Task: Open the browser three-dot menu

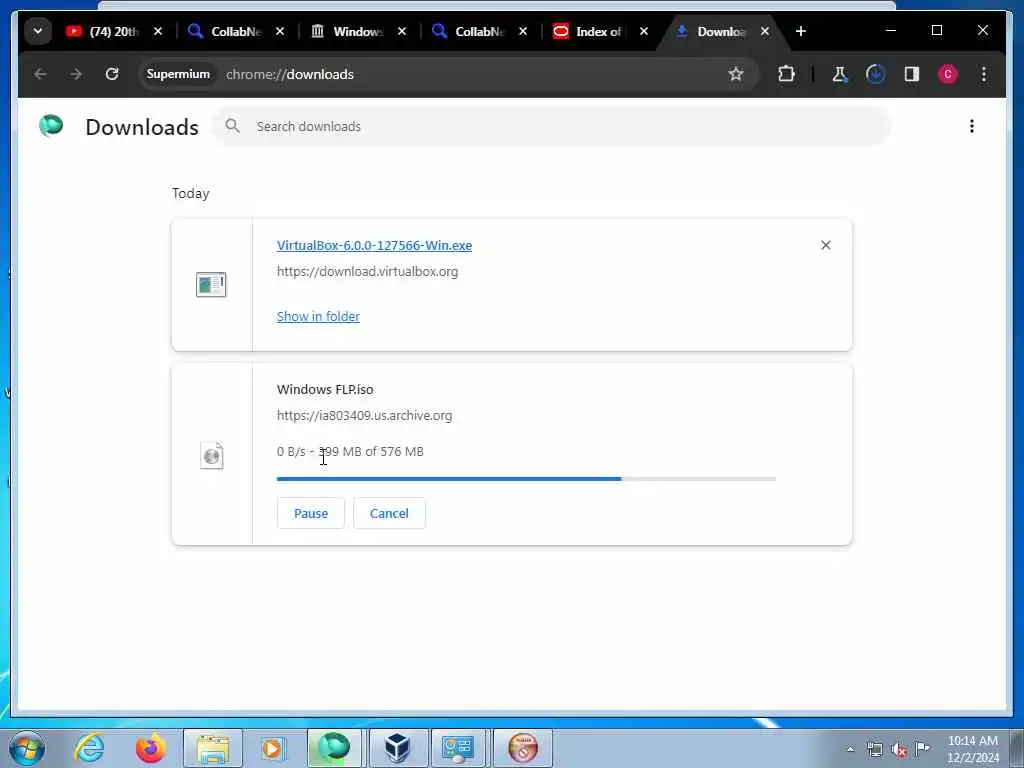Action: (x=984, y=74)
